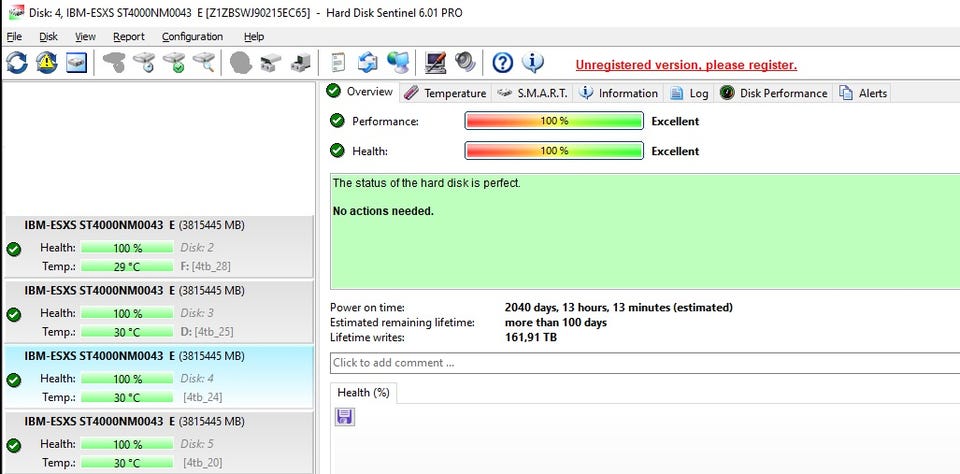Screen dimensions: 960x474
Task: Click the two stacked drives toolbar icon
Action: pos(271,62)
